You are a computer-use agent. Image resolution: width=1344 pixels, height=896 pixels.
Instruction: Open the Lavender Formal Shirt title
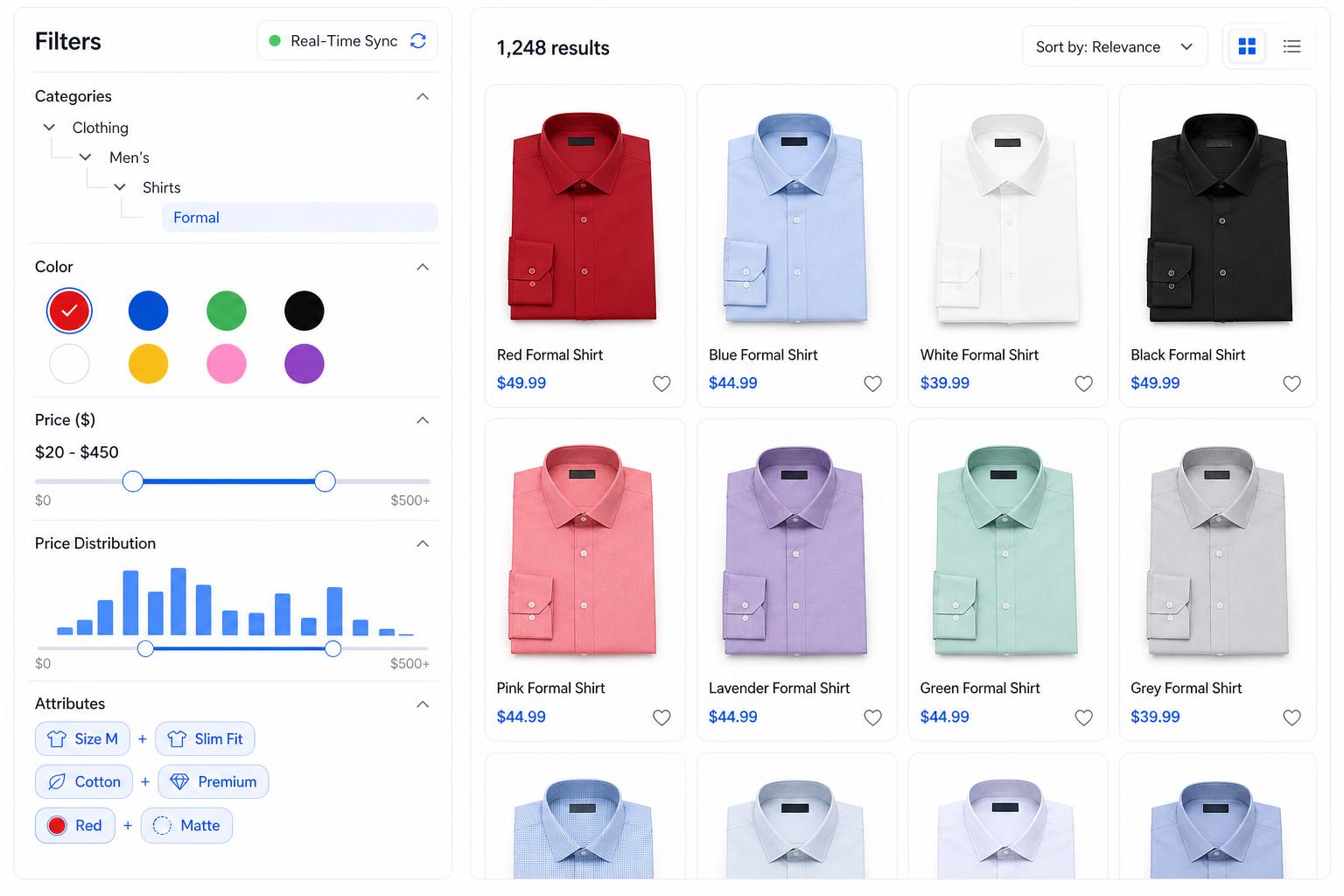point(779,688)
